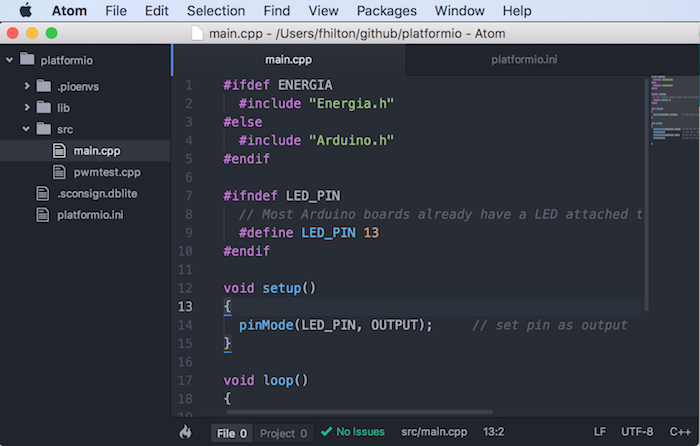
Task: Click the .pioenvs folder icon
Action: (x=44, y=85)
